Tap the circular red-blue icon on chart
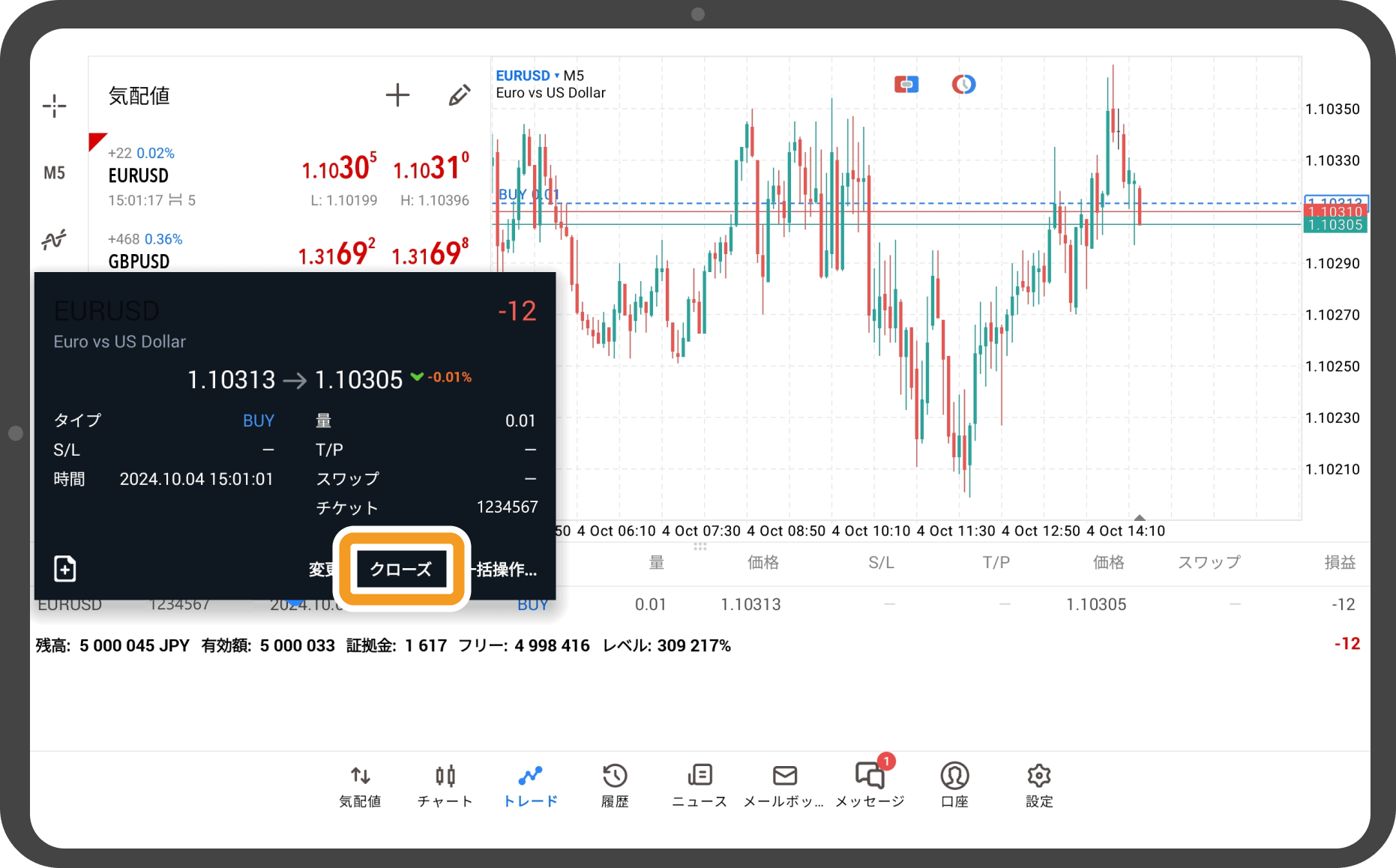This screenshot has width=1396, height=868. [x=963, y=85]
